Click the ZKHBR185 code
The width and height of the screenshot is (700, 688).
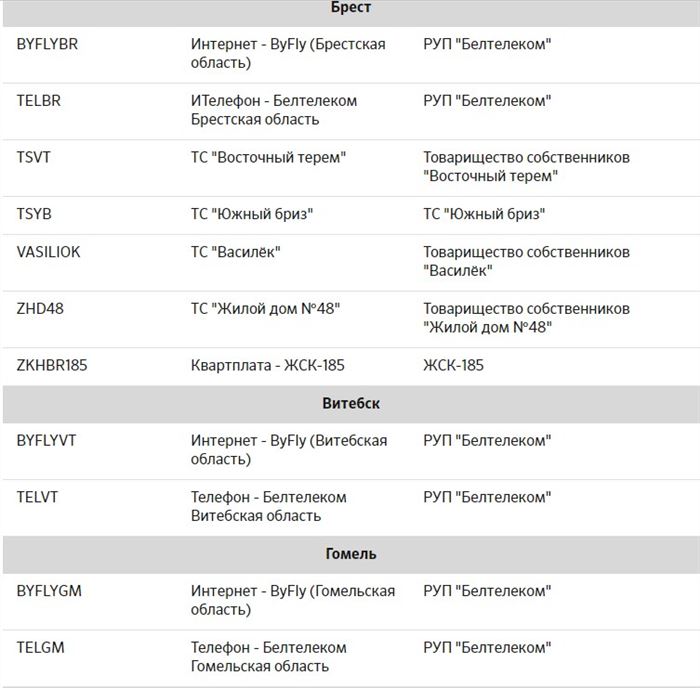point(52,366)
